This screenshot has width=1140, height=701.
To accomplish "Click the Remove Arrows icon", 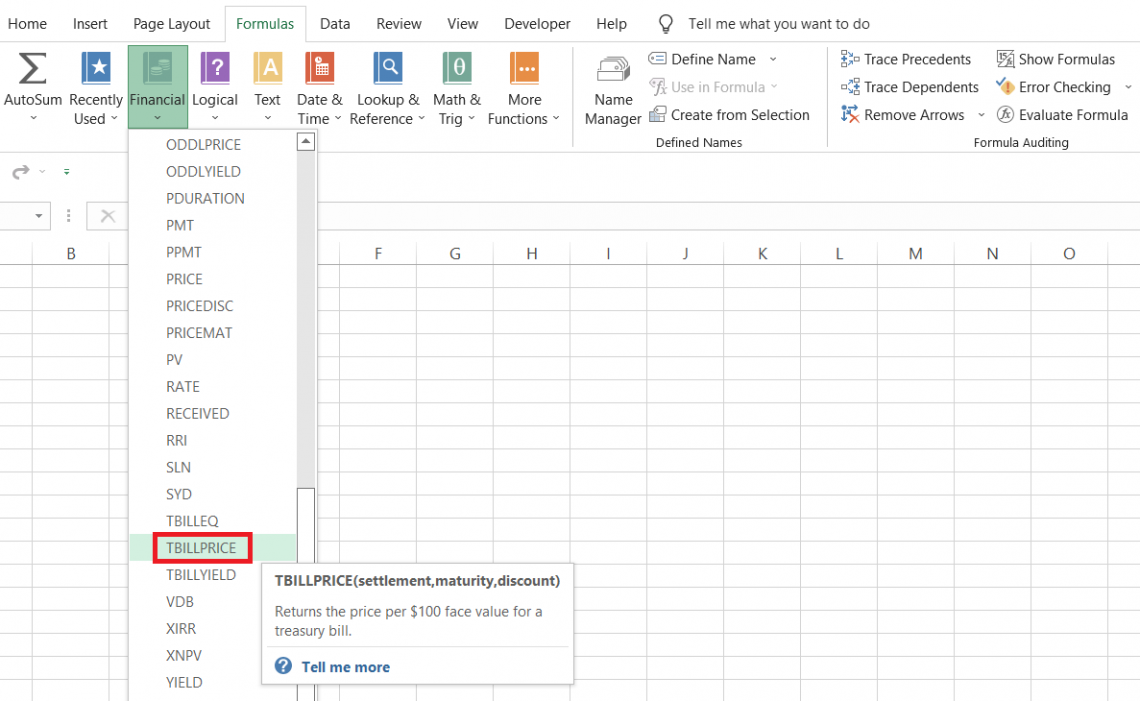I will 903,114.
